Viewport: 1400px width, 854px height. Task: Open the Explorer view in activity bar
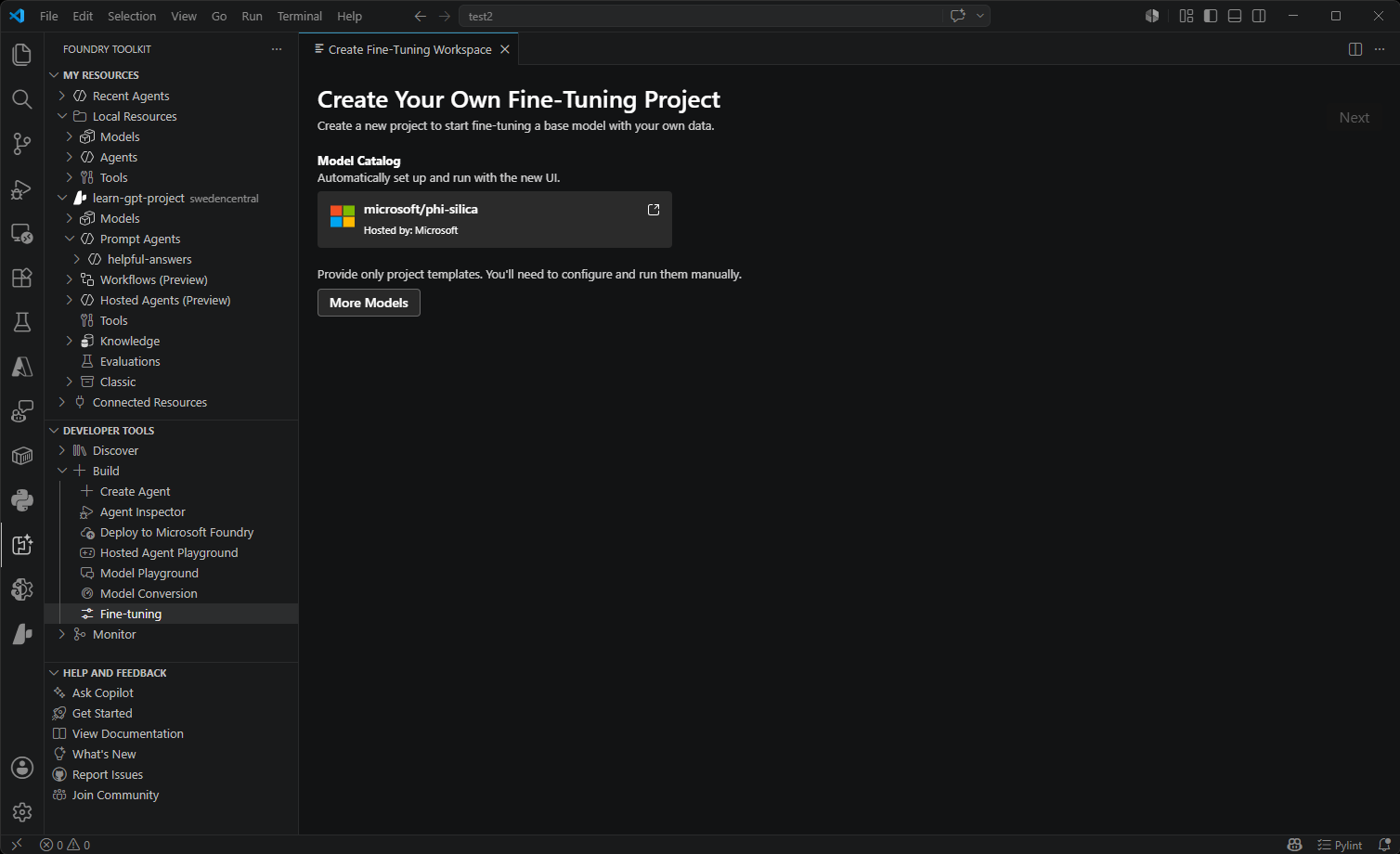point(22,55)
